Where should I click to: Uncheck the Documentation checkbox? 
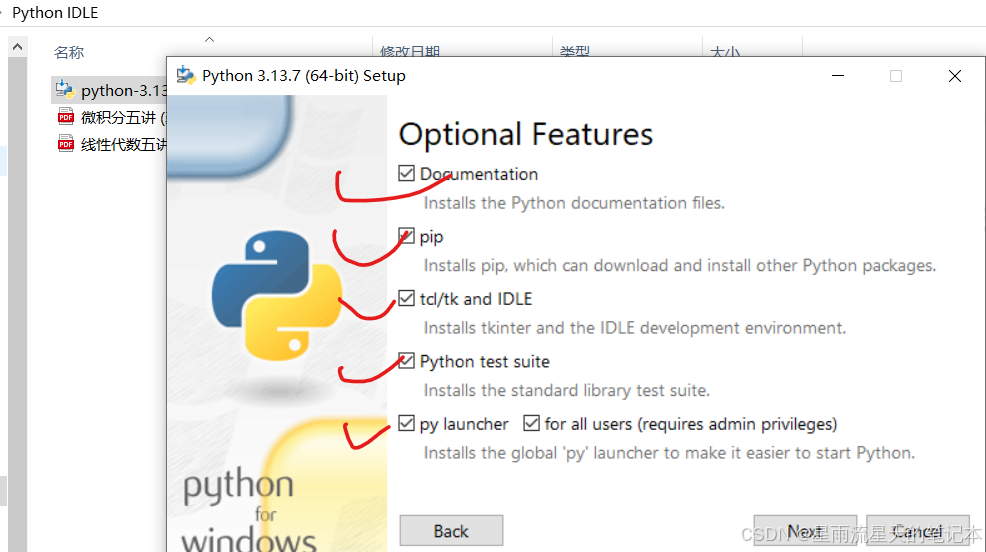[x=406, y=174]
